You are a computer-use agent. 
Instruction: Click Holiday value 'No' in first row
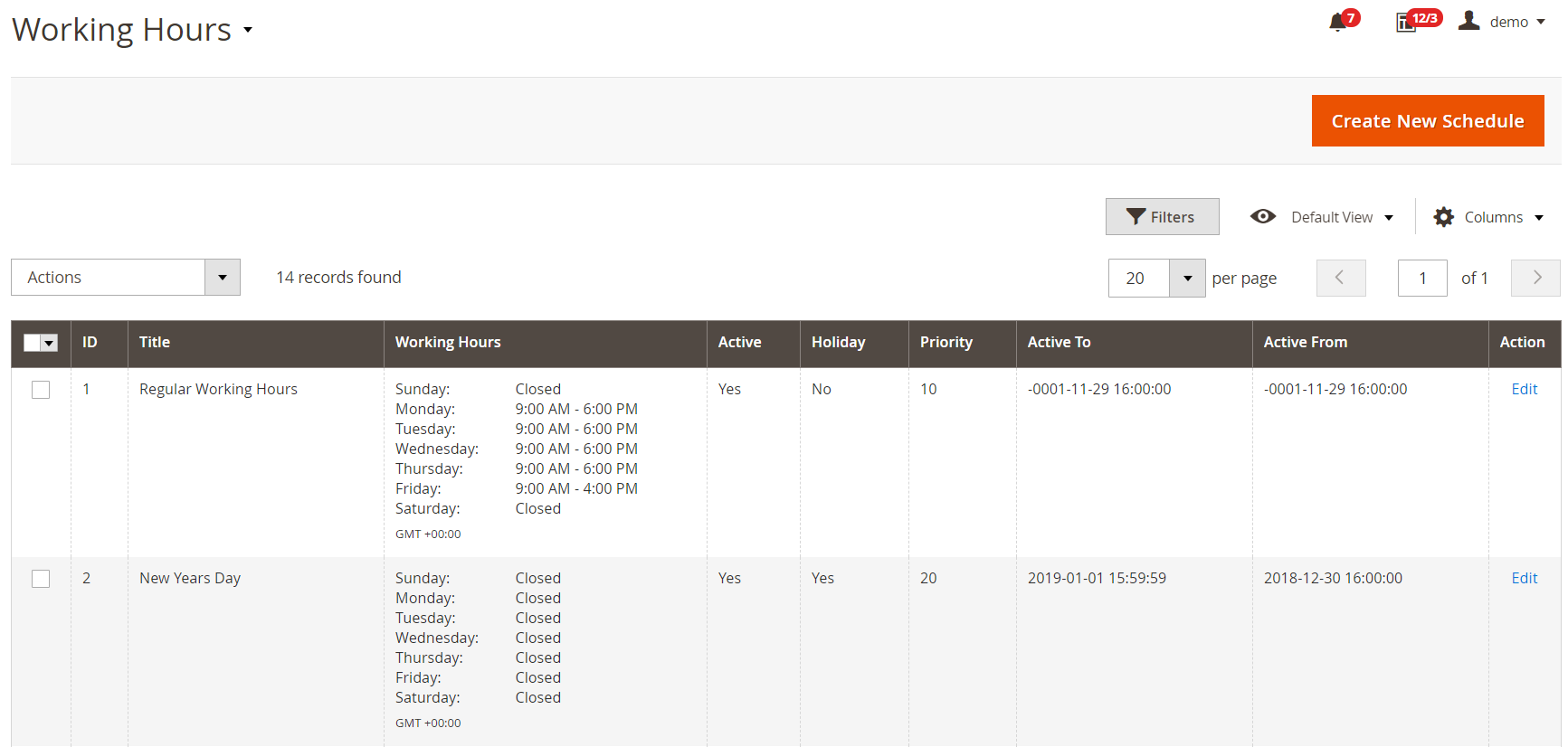(x=822, y=389)
